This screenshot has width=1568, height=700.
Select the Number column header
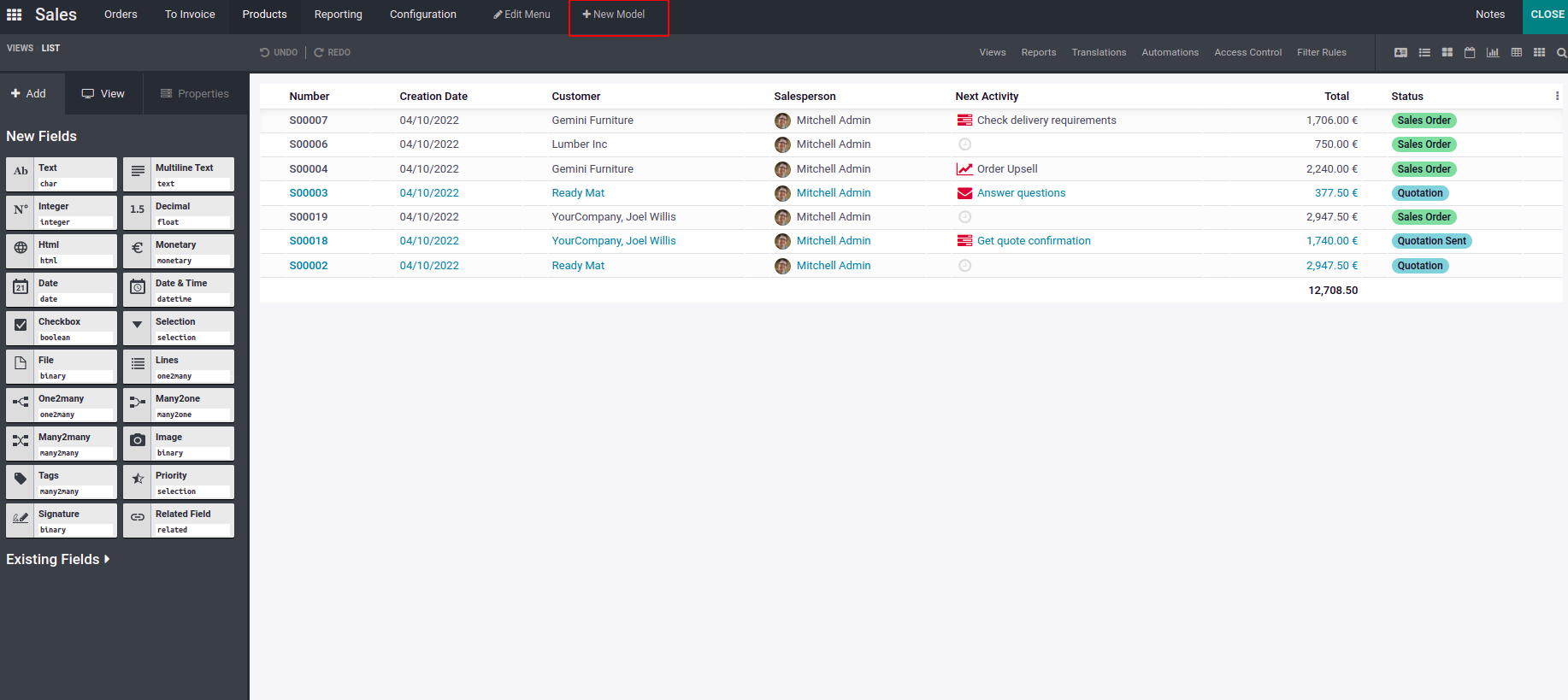tap(309, 97)
